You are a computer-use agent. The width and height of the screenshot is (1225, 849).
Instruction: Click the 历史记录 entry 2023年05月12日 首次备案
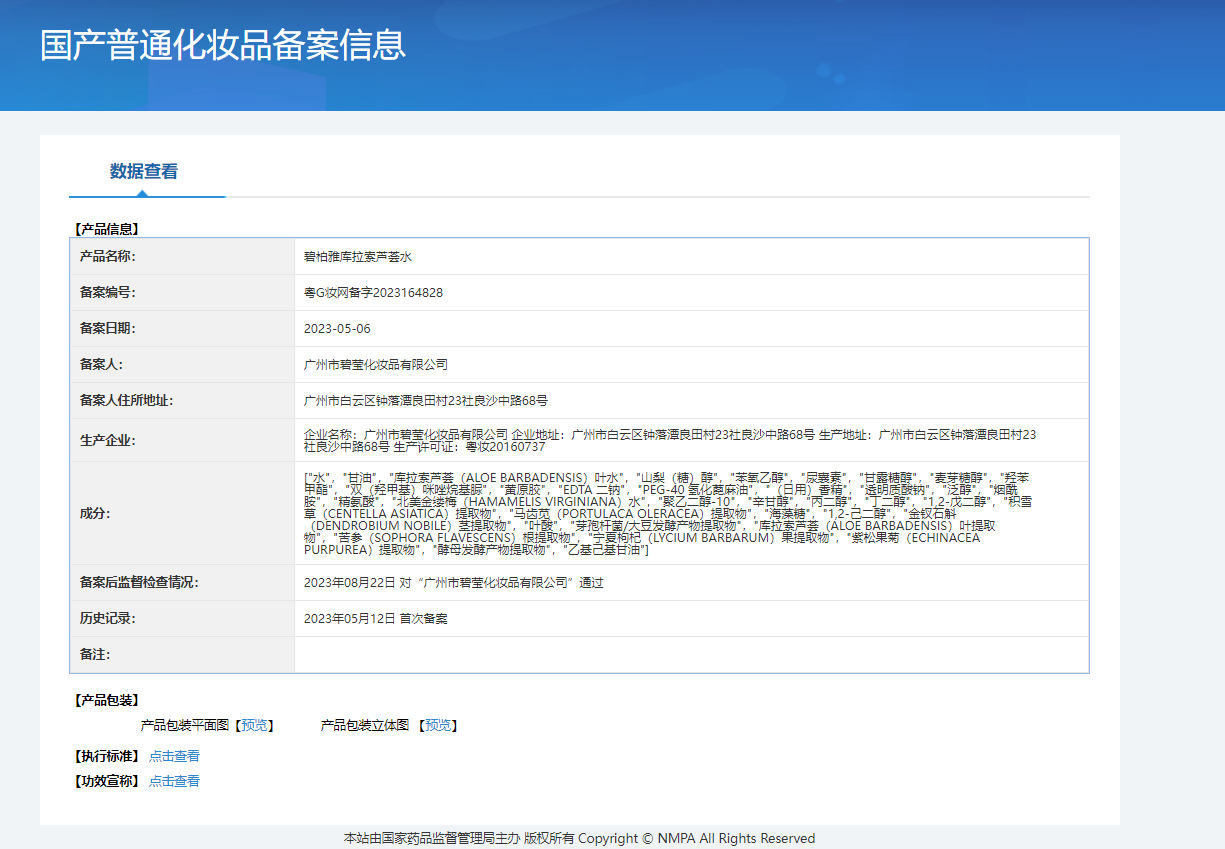(x=375, y=619)
